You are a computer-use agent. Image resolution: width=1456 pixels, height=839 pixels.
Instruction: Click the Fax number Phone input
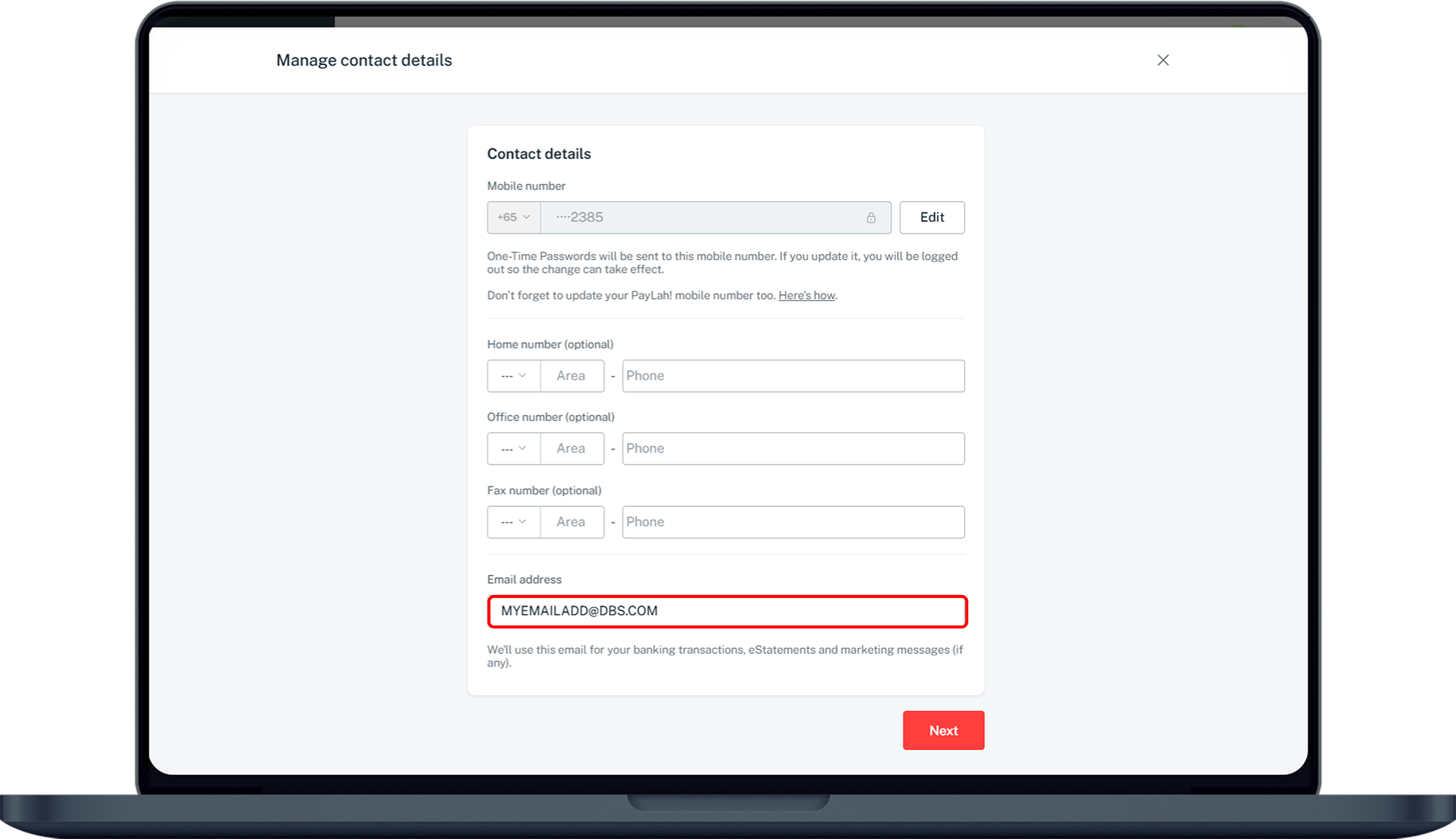pyautogui.click(x=793, y=521)
